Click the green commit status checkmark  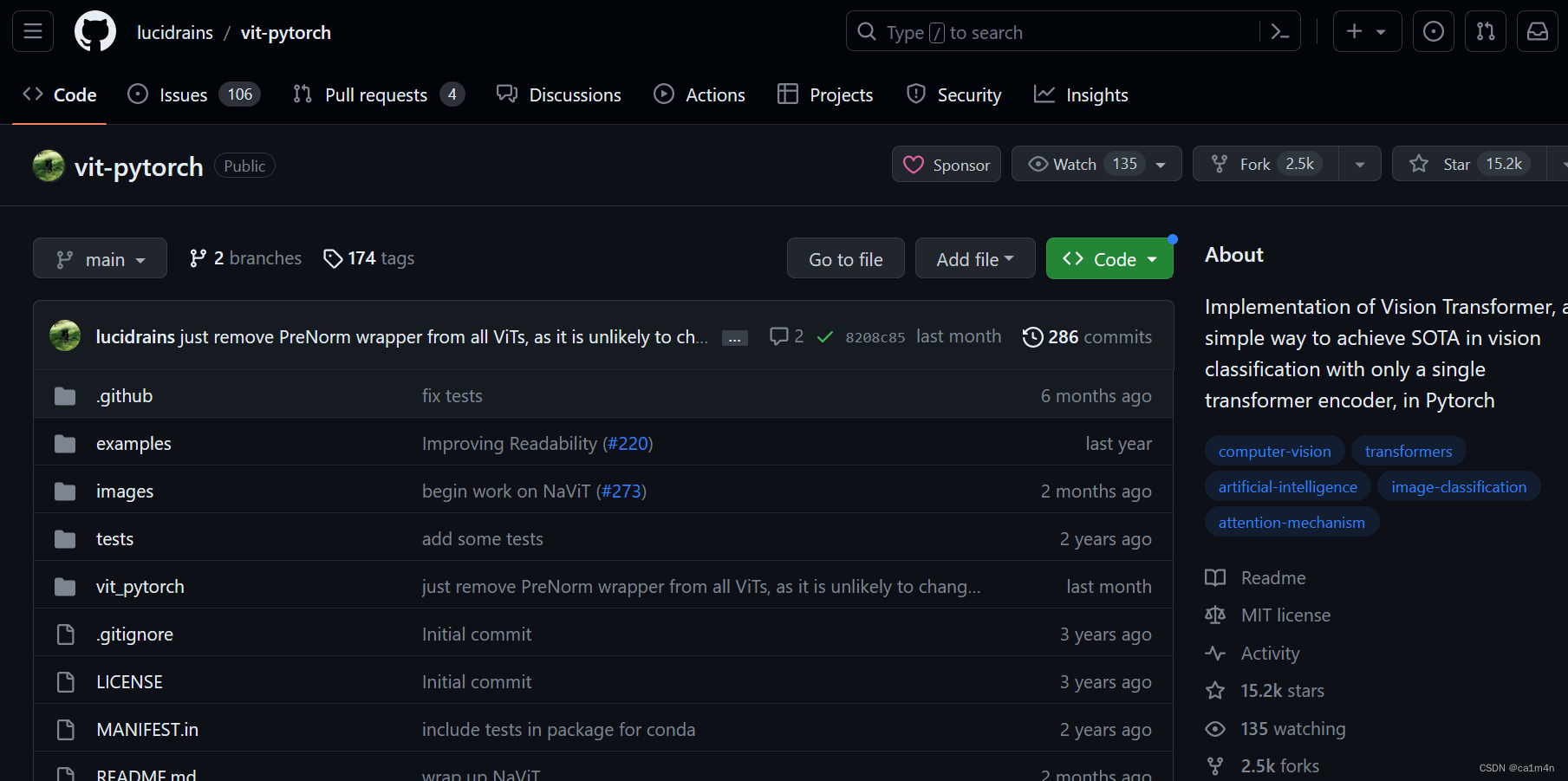pos(825,336)
